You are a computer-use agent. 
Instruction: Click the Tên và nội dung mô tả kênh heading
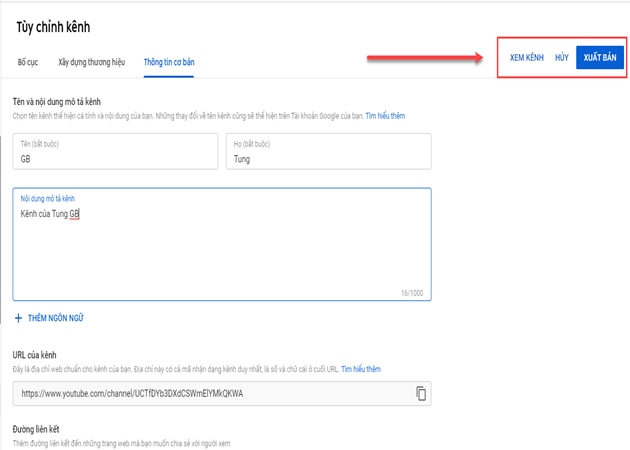click(57, 102)
